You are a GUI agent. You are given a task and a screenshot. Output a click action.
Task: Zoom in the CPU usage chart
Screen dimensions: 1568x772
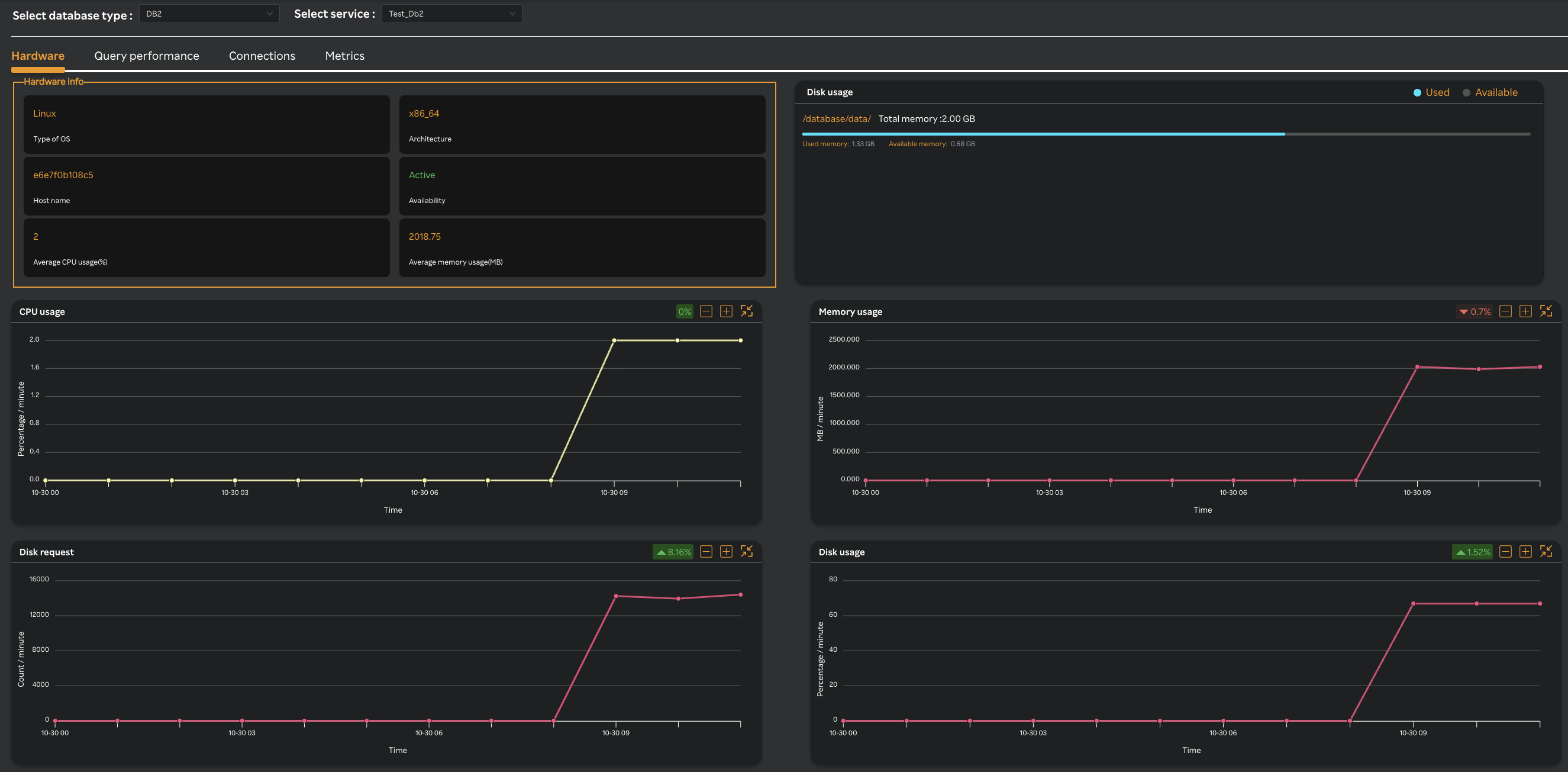click(726, 311)
